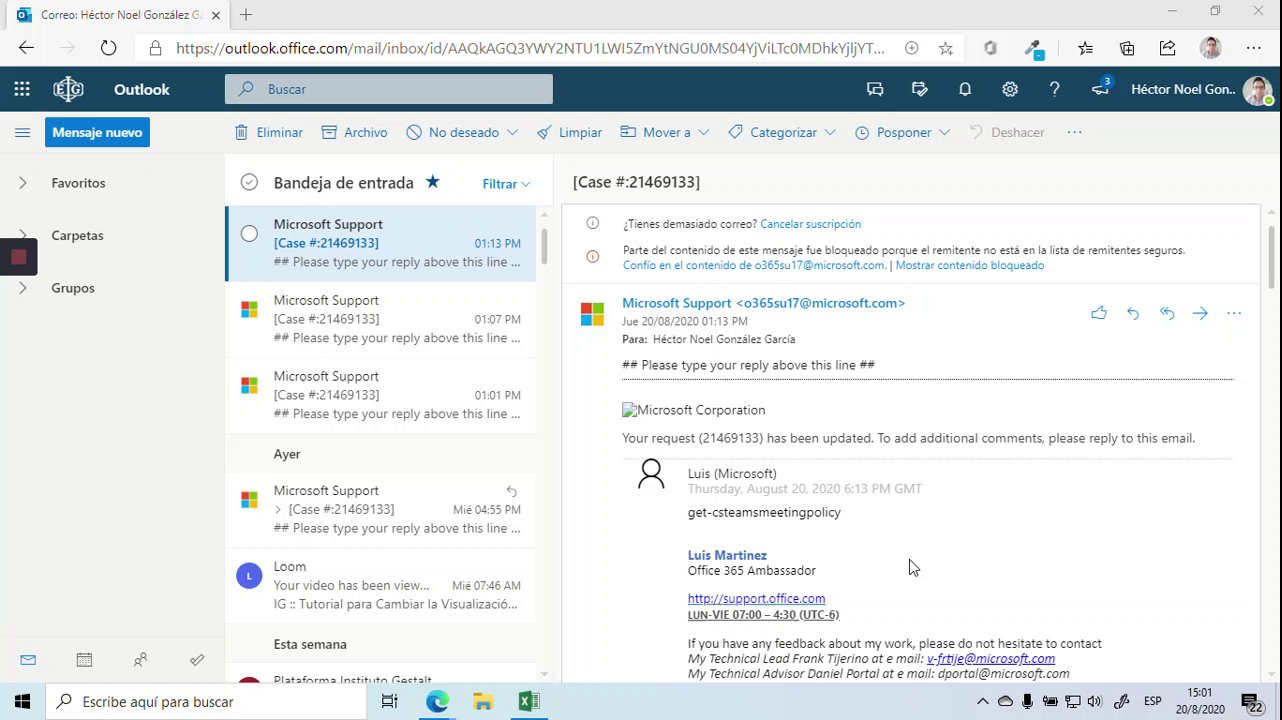Click the v-frtije@microsoft.com email link

click(991, 658)
